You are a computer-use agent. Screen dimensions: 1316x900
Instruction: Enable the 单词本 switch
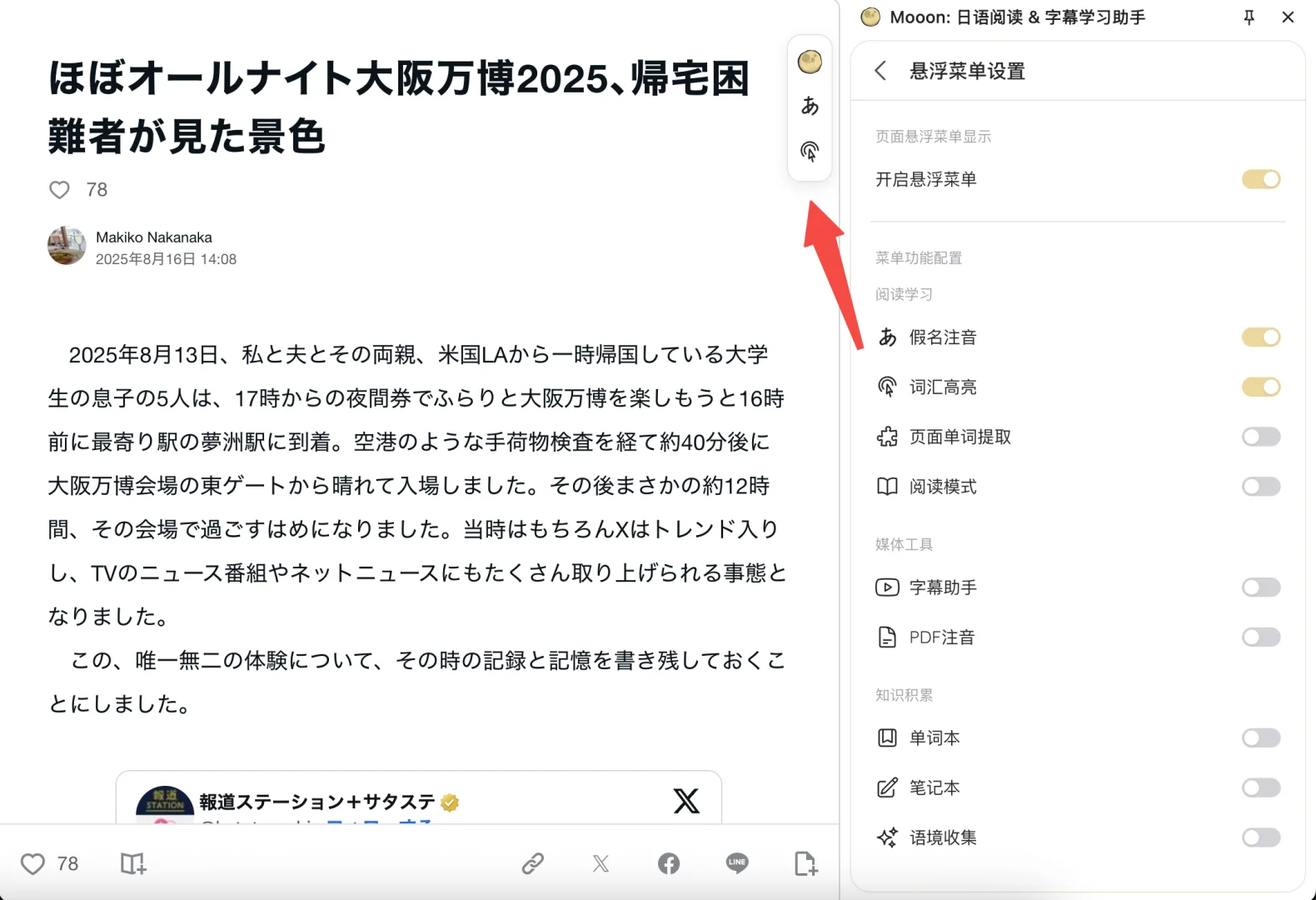(x=1261, y=737)
